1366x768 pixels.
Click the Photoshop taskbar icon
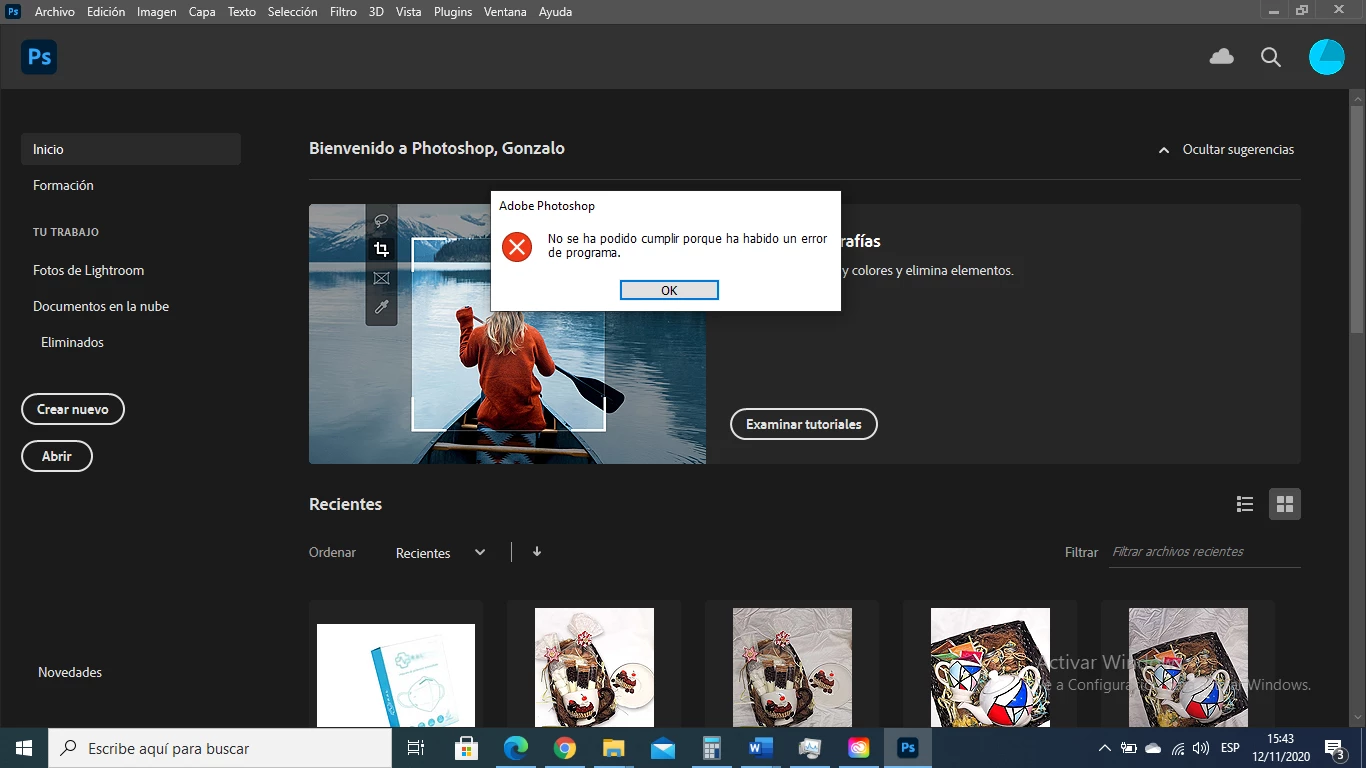(907, 748)
